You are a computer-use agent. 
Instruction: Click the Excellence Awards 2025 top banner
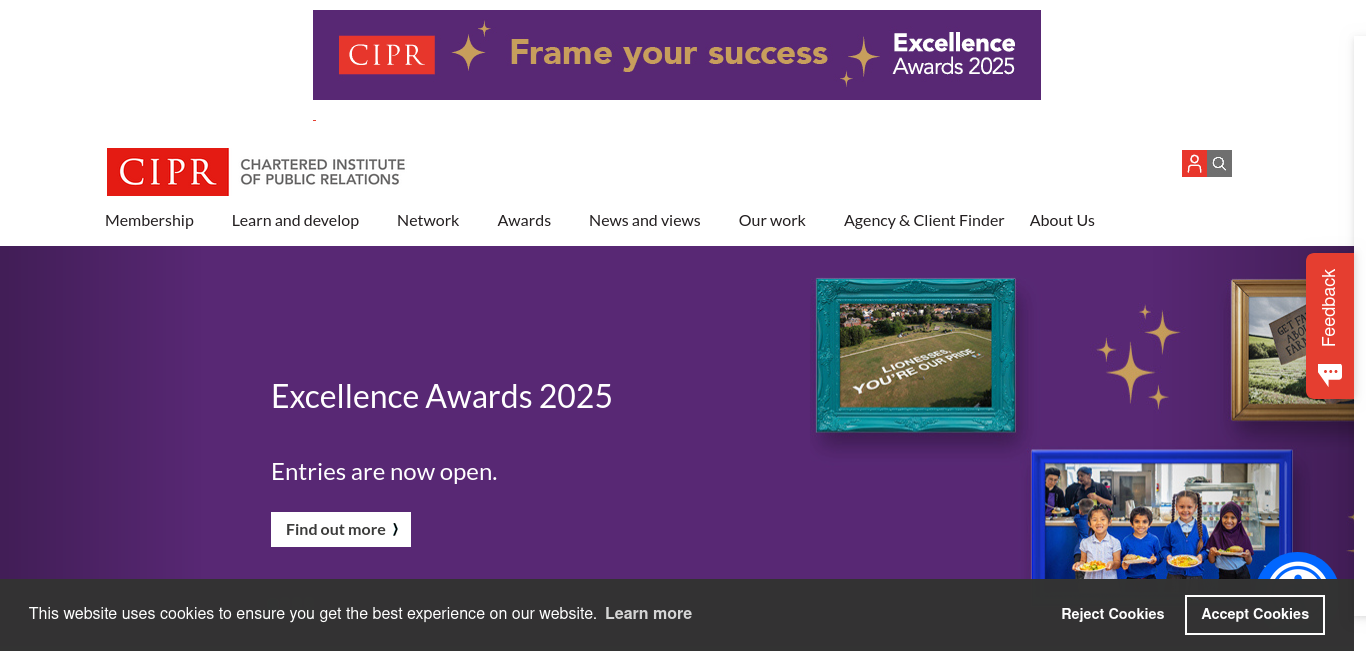point(677,55)
